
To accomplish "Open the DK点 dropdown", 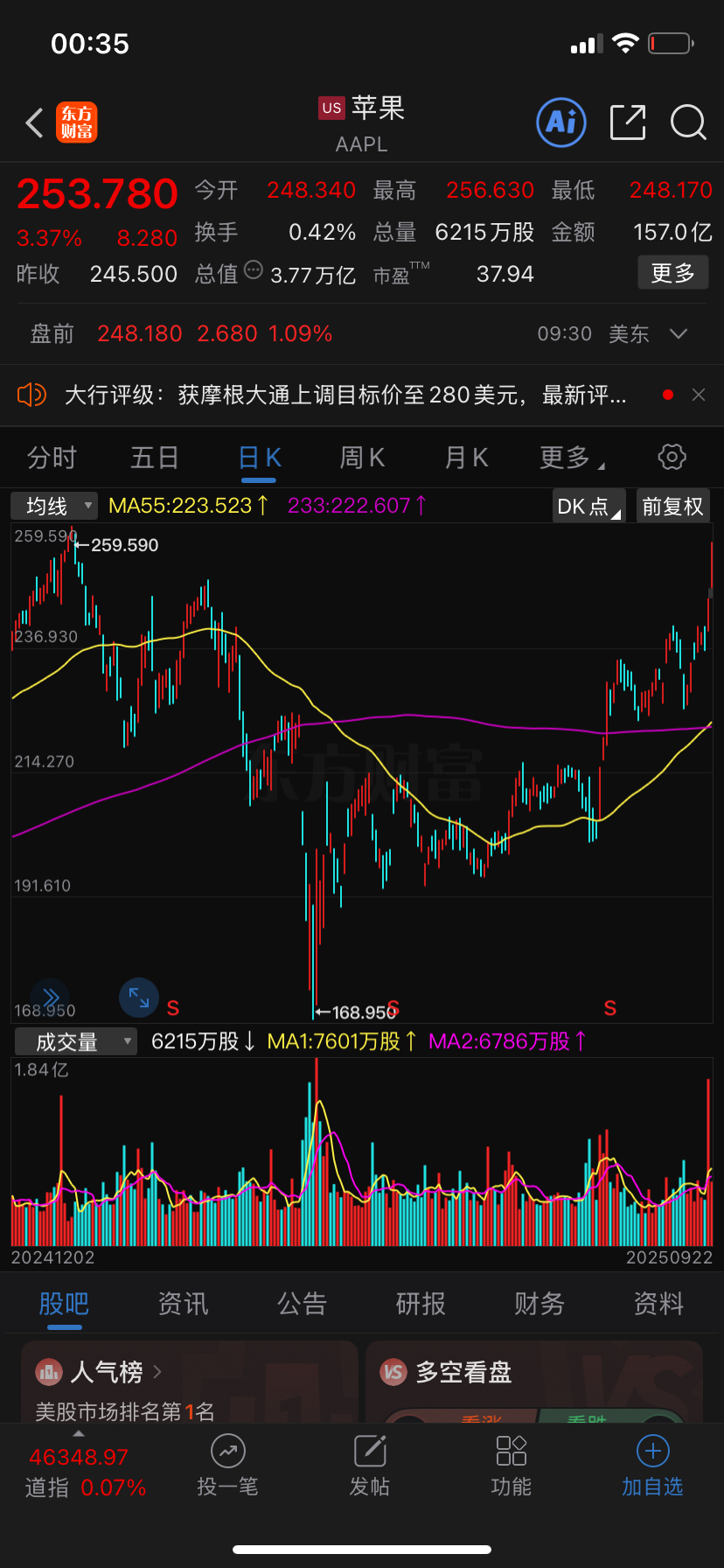I will [x=589, y=506].
